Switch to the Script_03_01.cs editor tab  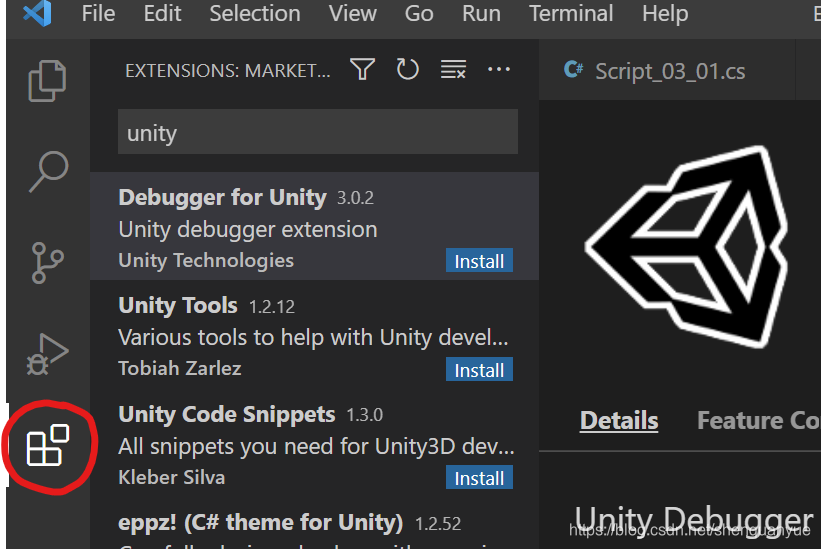point(667,70)
